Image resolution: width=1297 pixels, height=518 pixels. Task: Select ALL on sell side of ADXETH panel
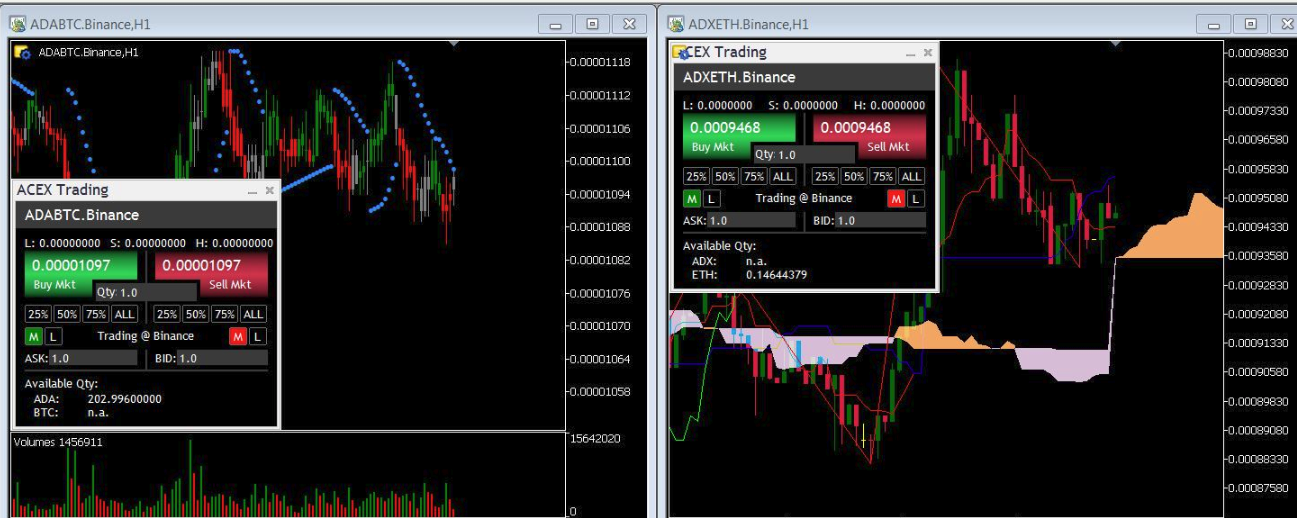(x=912, y=176)
